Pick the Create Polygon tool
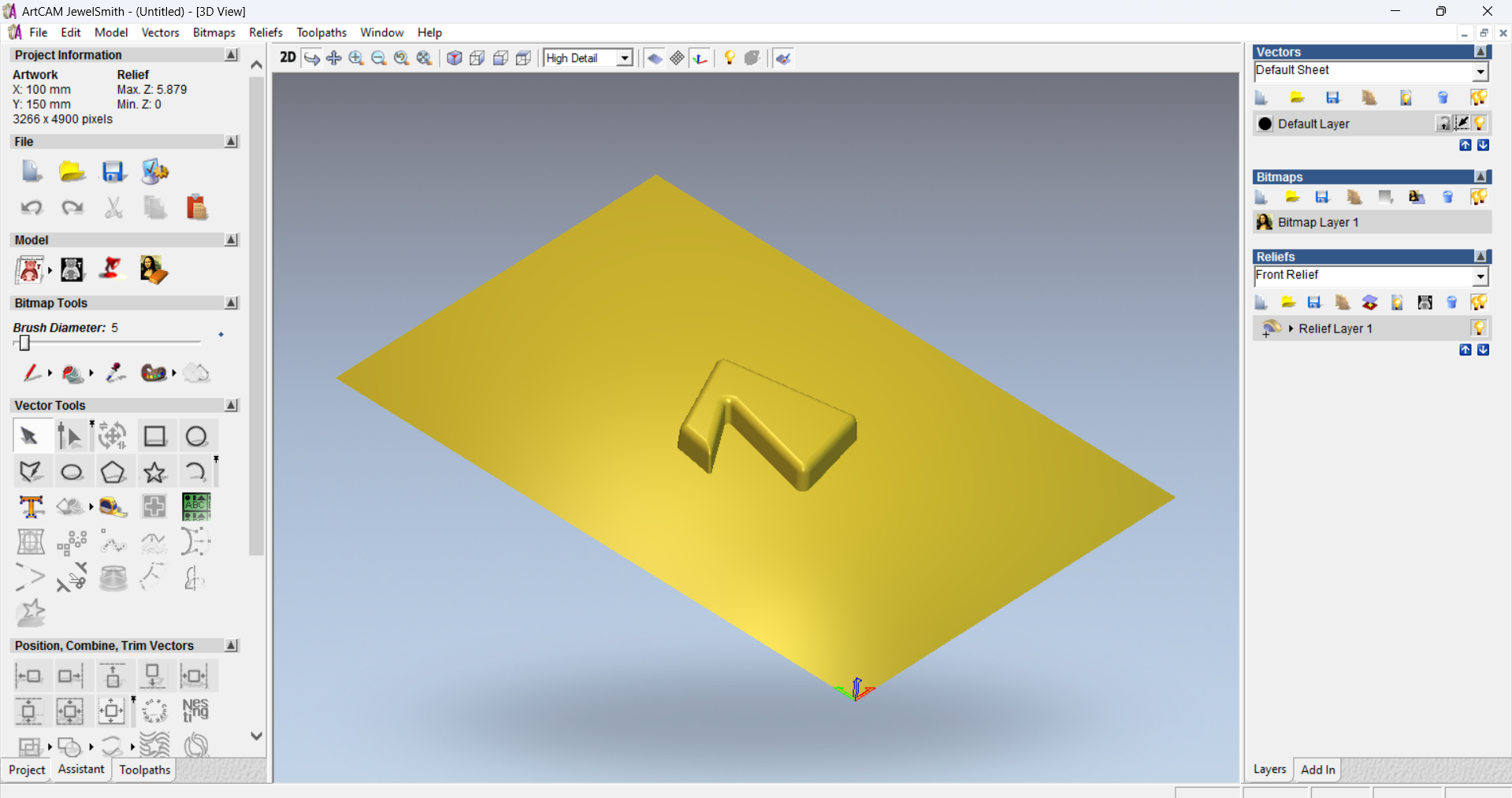 pyautogui.click(x=113, y=472)
